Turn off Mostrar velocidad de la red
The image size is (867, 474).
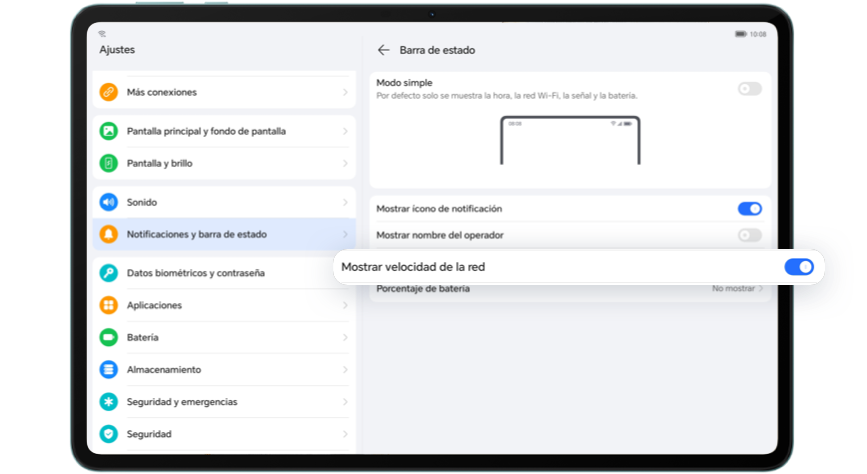799,267
